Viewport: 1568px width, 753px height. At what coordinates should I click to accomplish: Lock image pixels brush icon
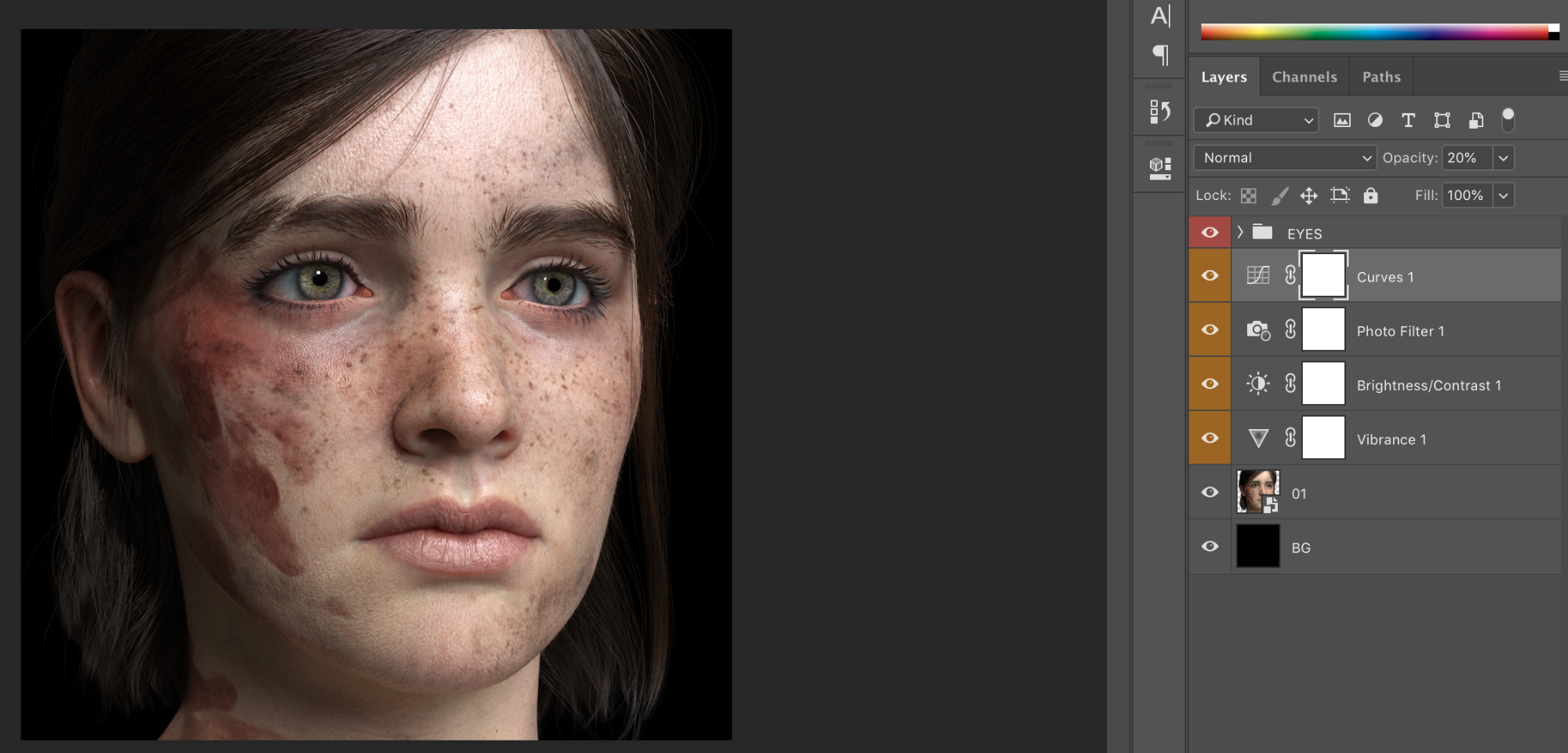click(x=1279, y=195)
